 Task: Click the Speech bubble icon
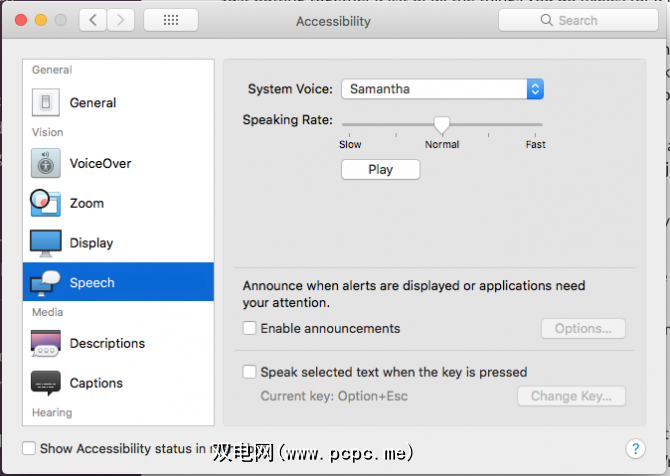[45, 283]
